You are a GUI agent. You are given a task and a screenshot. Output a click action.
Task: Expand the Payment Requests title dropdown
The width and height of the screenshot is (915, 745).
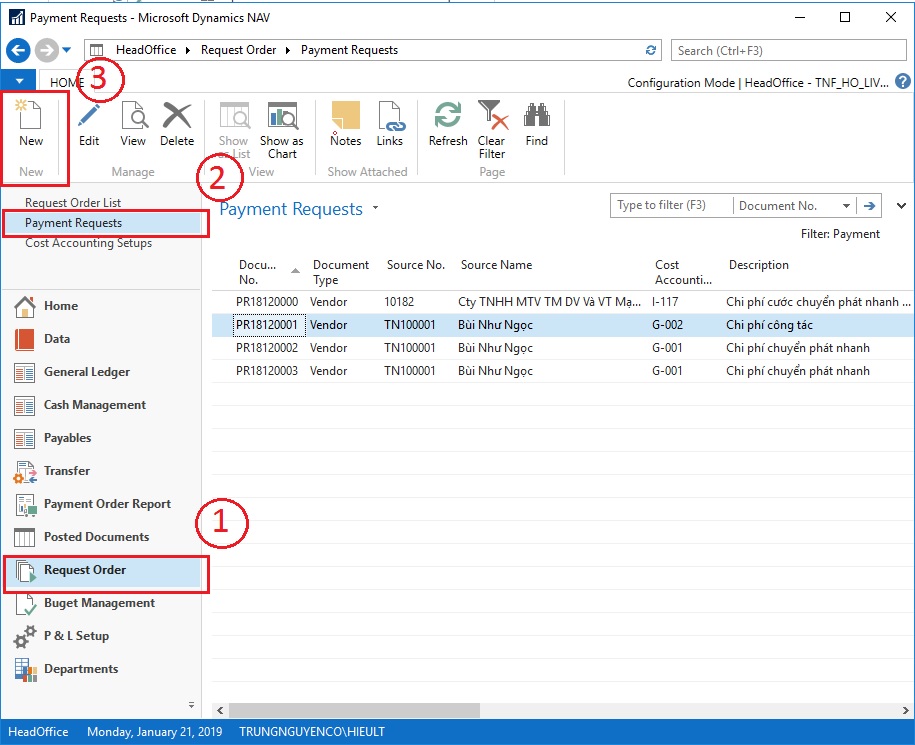coord(375,208)
